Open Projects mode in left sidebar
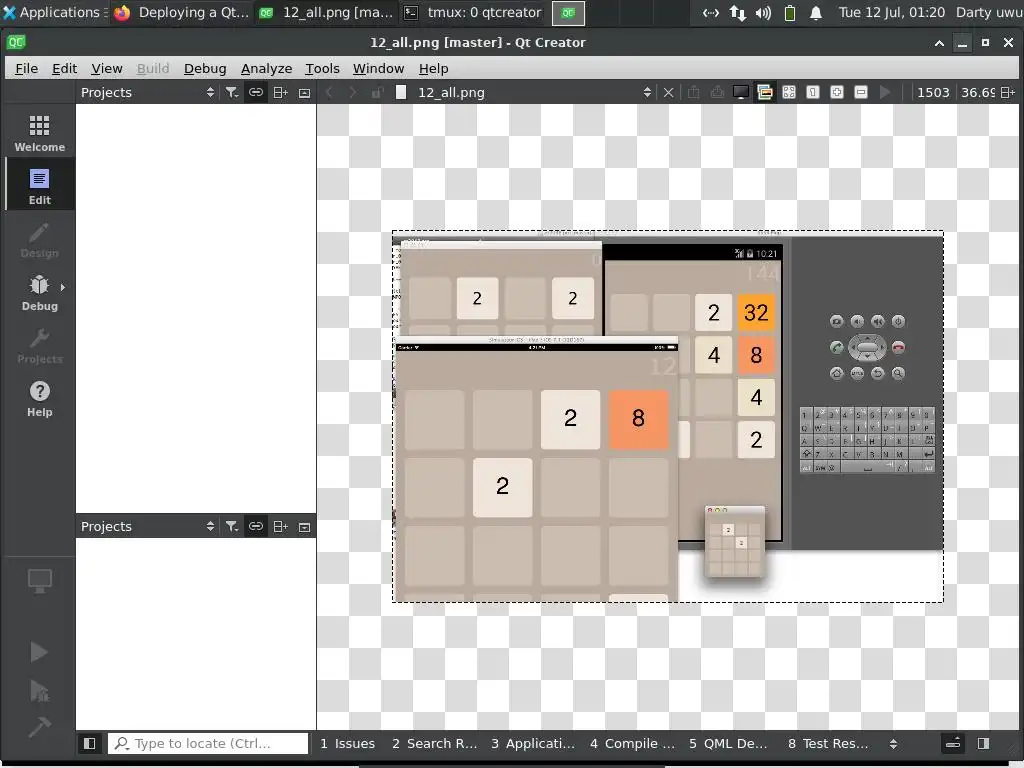The height and width of the screenshot is (768, 1024). [39, 345]
